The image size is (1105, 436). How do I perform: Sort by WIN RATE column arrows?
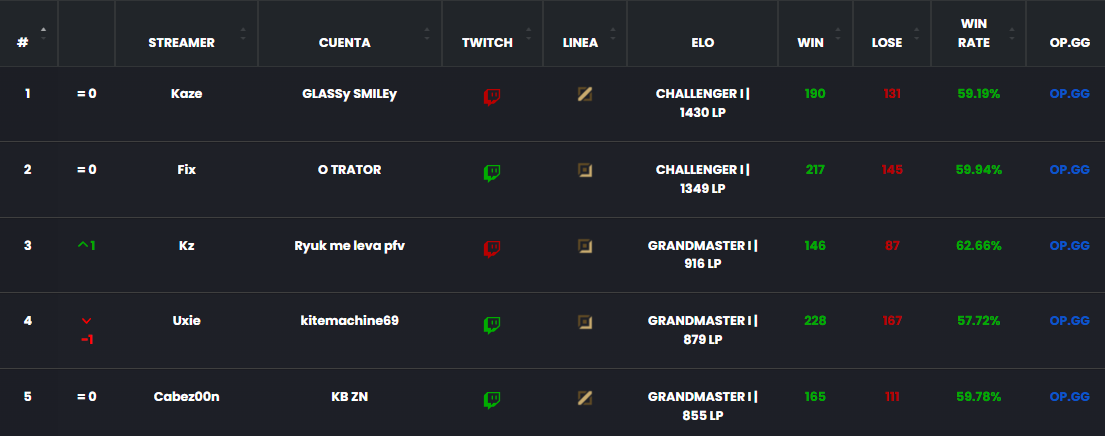click(1012, 34)
